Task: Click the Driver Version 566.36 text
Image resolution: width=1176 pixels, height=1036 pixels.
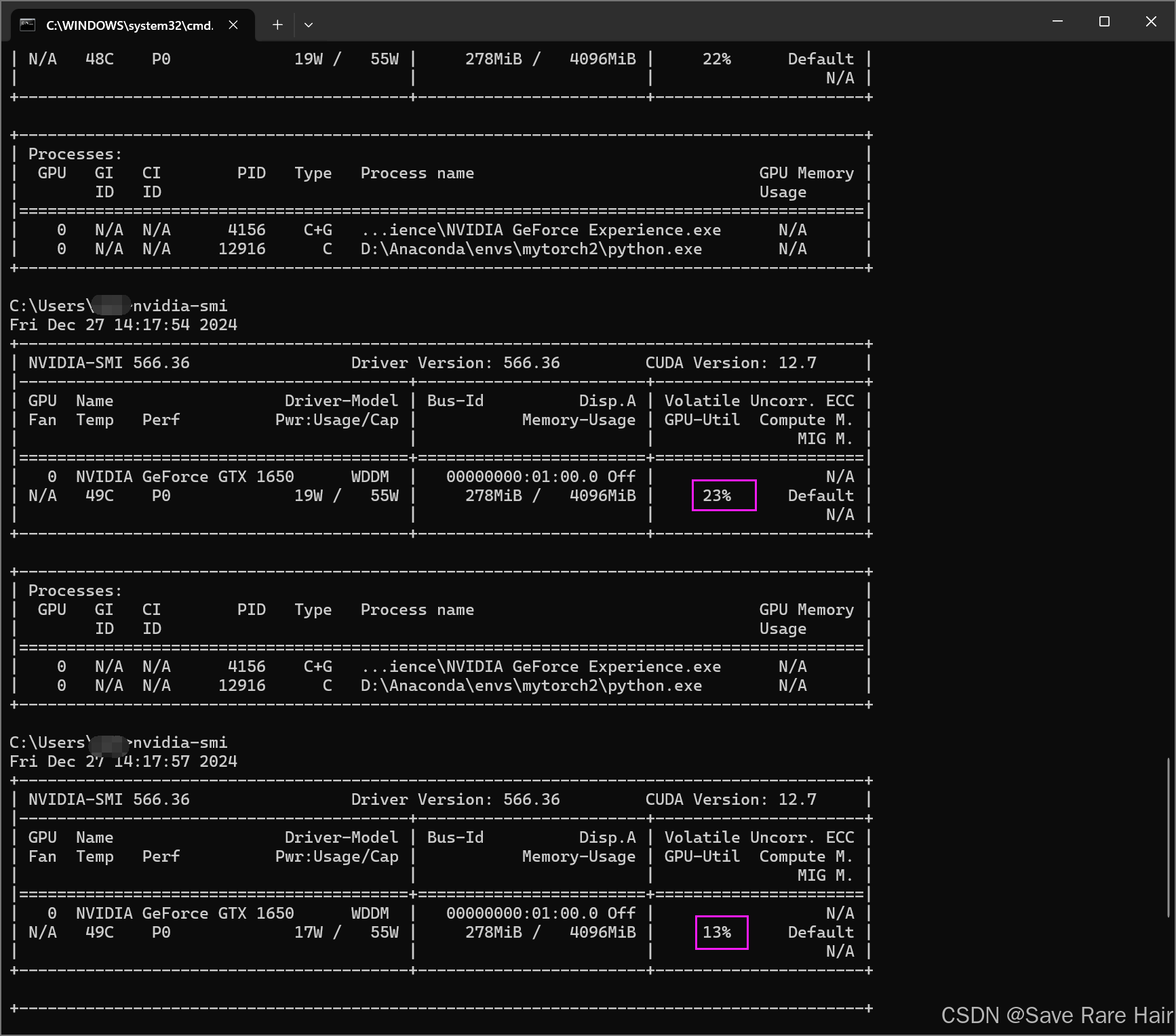Action: coord(455,362)
